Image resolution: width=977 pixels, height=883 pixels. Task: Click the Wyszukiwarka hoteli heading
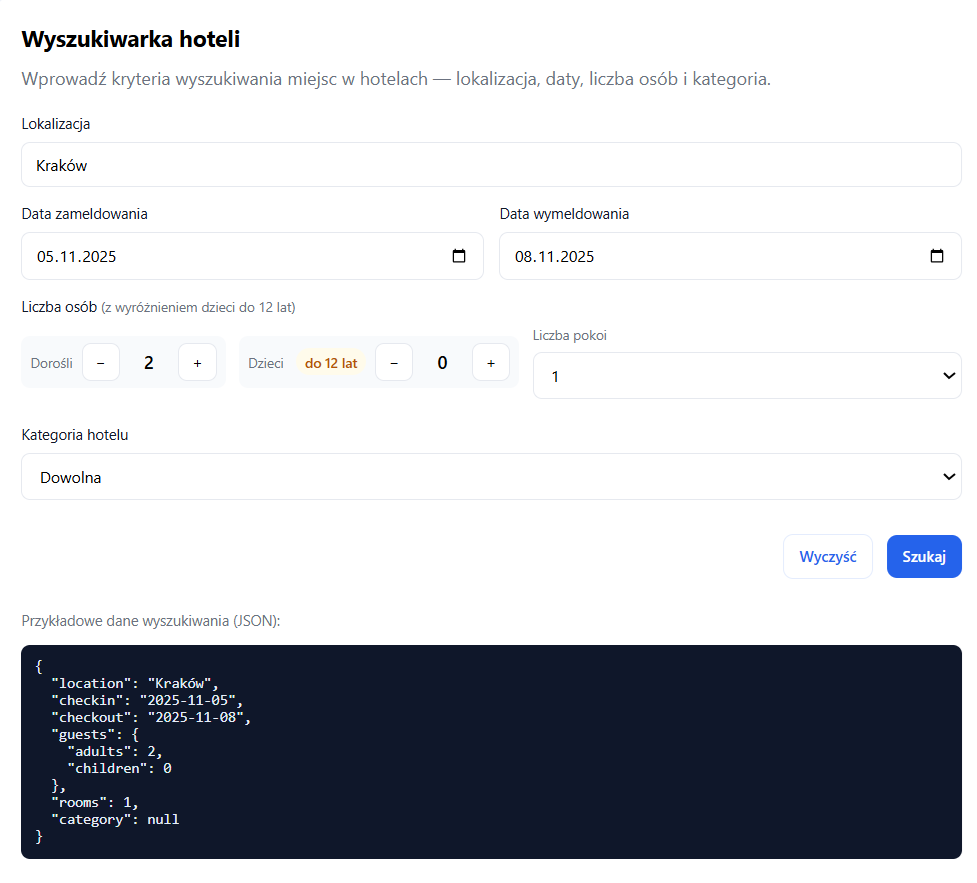click(x=131, y=40)
